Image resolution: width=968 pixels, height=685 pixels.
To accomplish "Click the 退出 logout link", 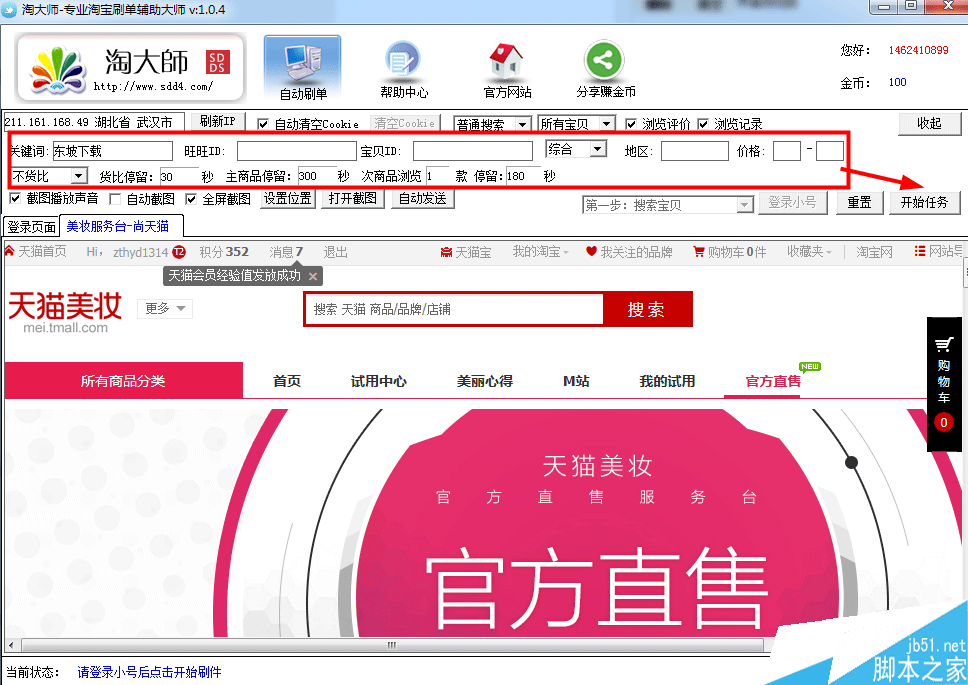I will pyautogui.click(x=336, y=252).
